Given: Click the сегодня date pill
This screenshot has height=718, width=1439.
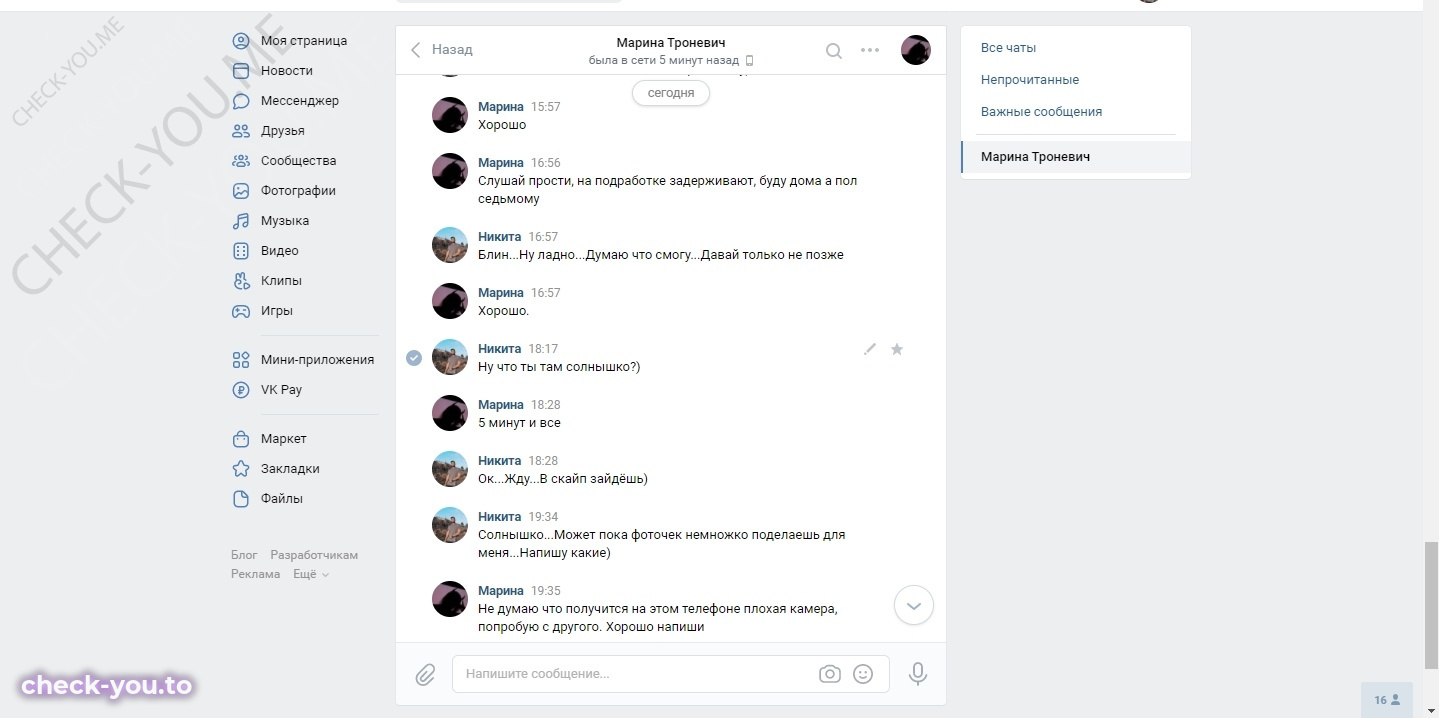Looking at the screenshot, I should (x=671, y=93).
